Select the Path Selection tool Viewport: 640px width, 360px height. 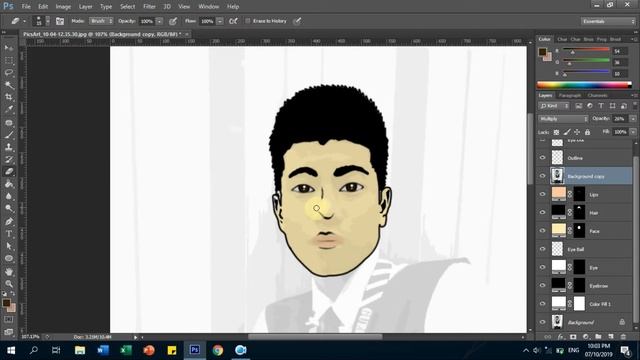[9, 246]
